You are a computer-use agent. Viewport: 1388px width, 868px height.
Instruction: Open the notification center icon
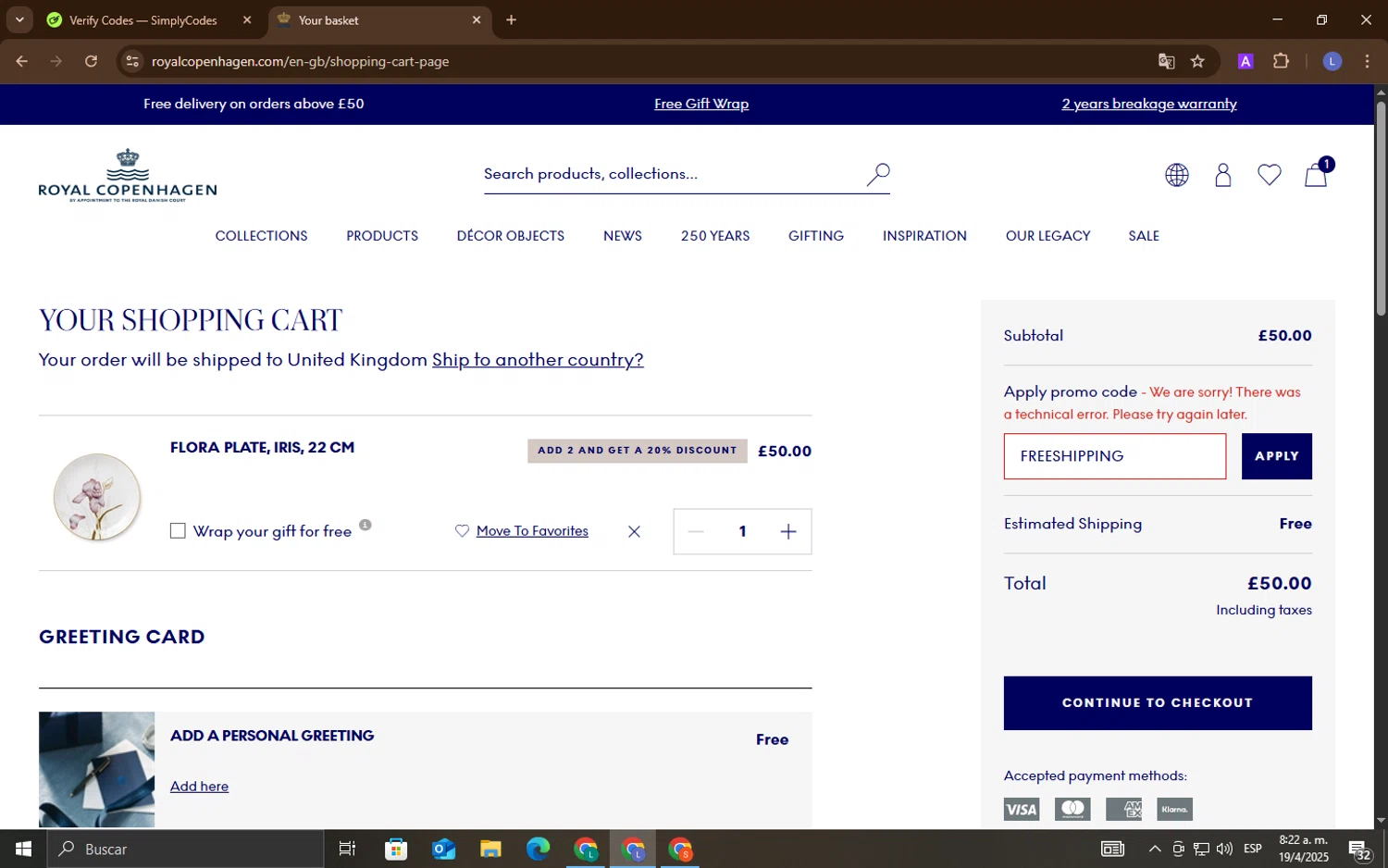click(1359, 849)
